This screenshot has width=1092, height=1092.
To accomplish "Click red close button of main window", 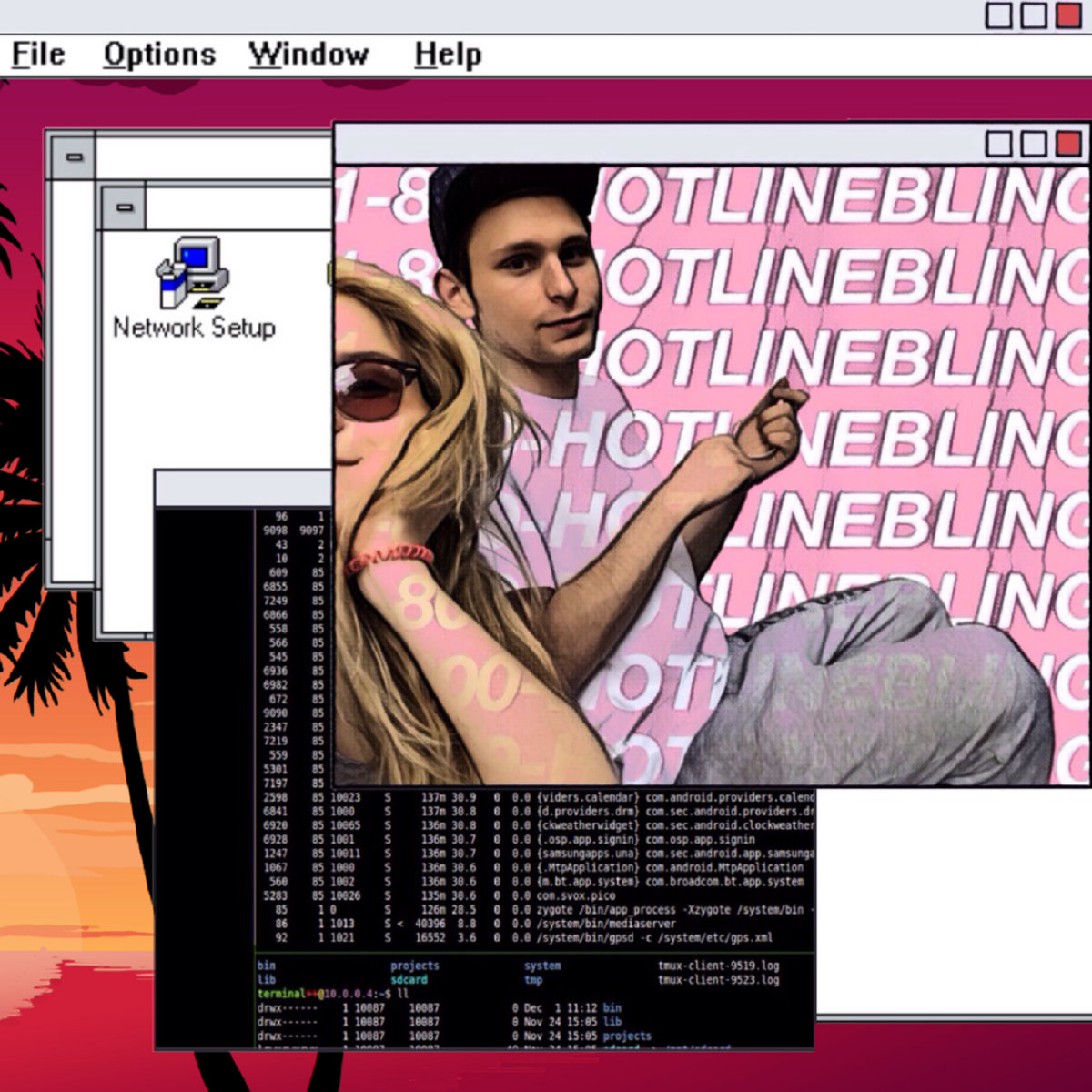I will click(1068, 15).
